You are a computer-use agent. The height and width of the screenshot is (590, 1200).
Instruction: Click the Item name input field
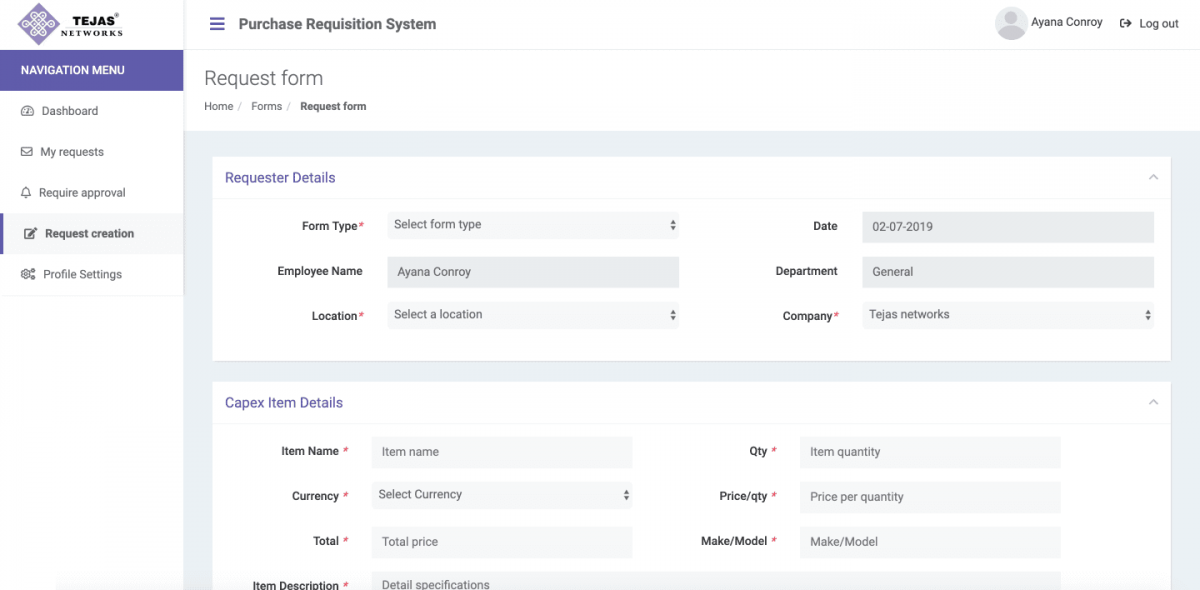pyautogui.click(x=501, y=452)
